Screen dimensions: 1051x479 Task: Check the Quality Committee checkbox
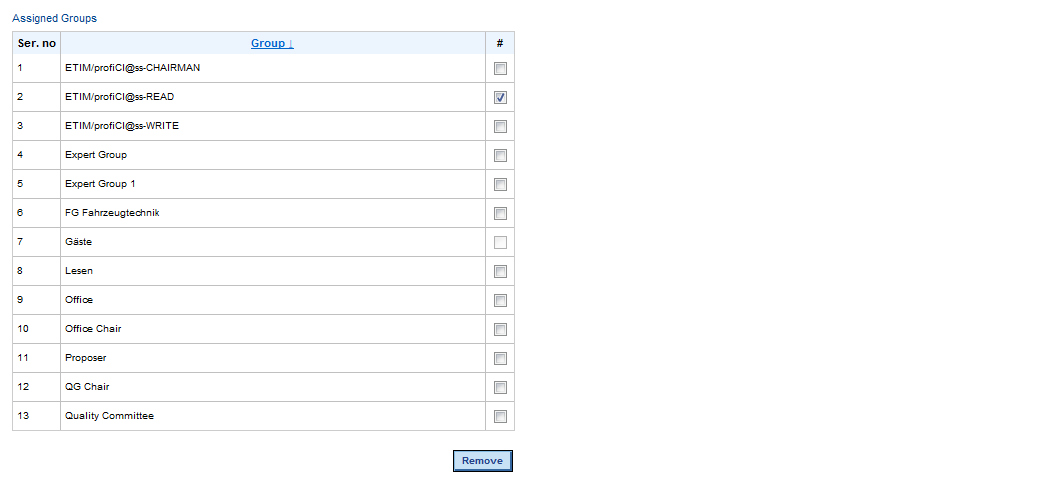point(500,417)
